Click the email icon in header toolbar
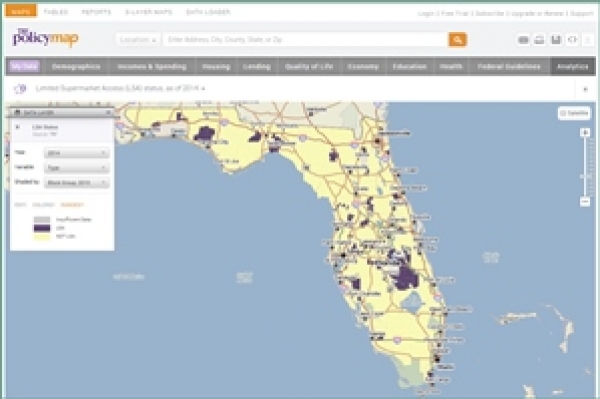 [x=523, y=39]
